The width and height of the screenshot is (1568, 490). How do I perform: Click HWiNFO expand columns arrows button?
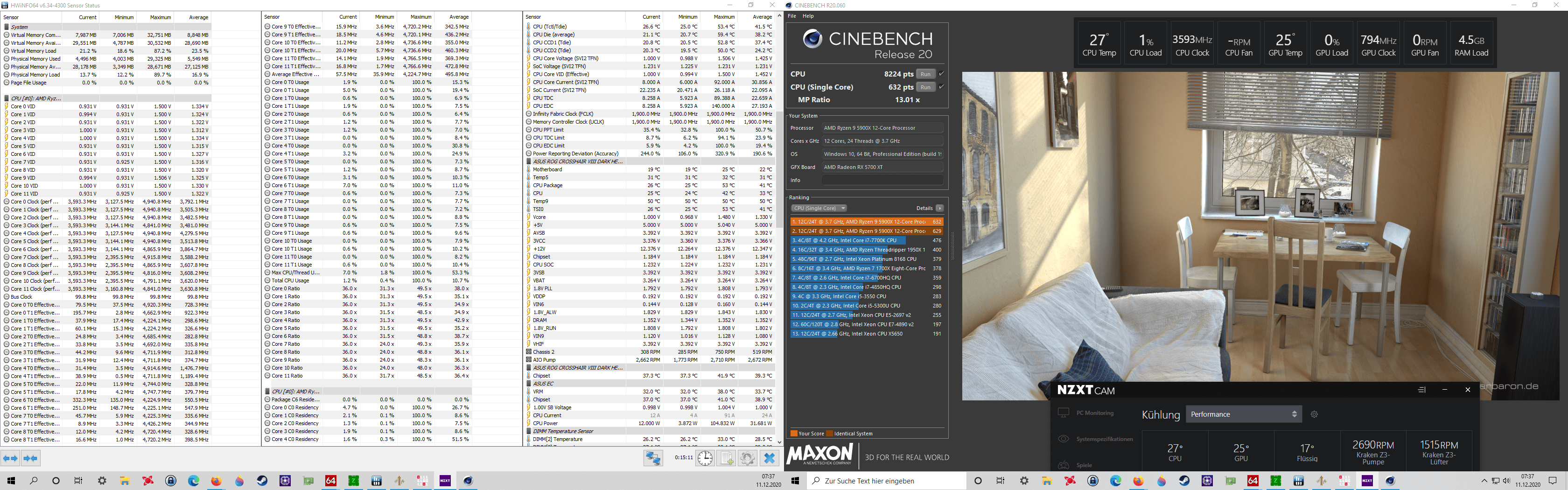10,458
